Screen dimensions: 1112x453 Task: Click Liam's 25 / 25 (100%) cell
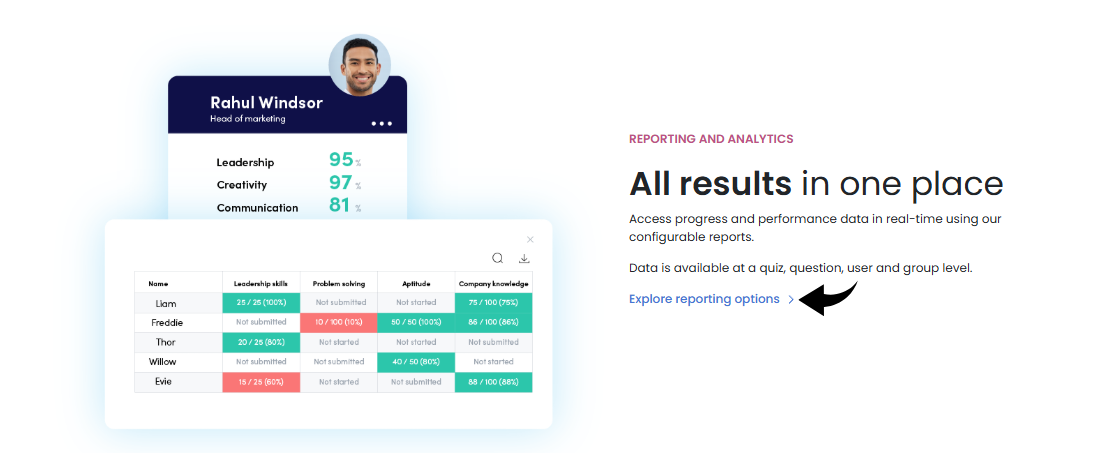click(261, 303)
